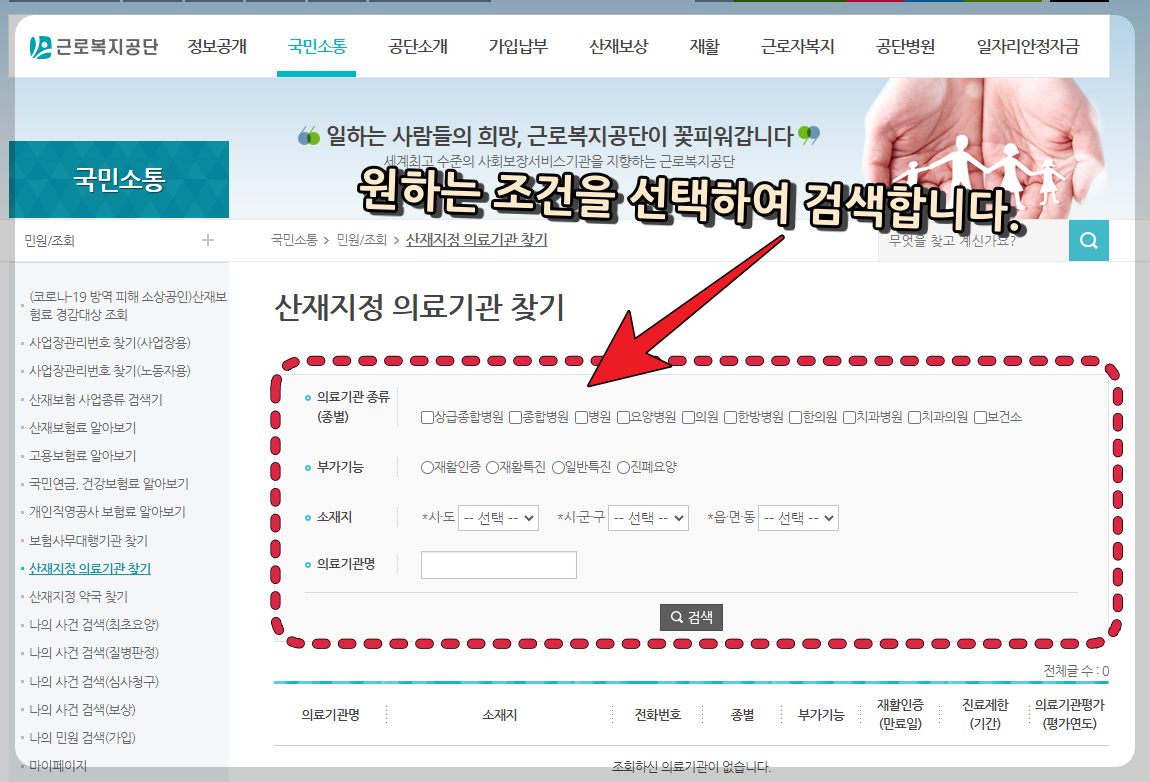Screen dimensions: 1150x782
Task: Select the 진폐요양 radio button
Action: pyautogui.click(x=623, y=465)
